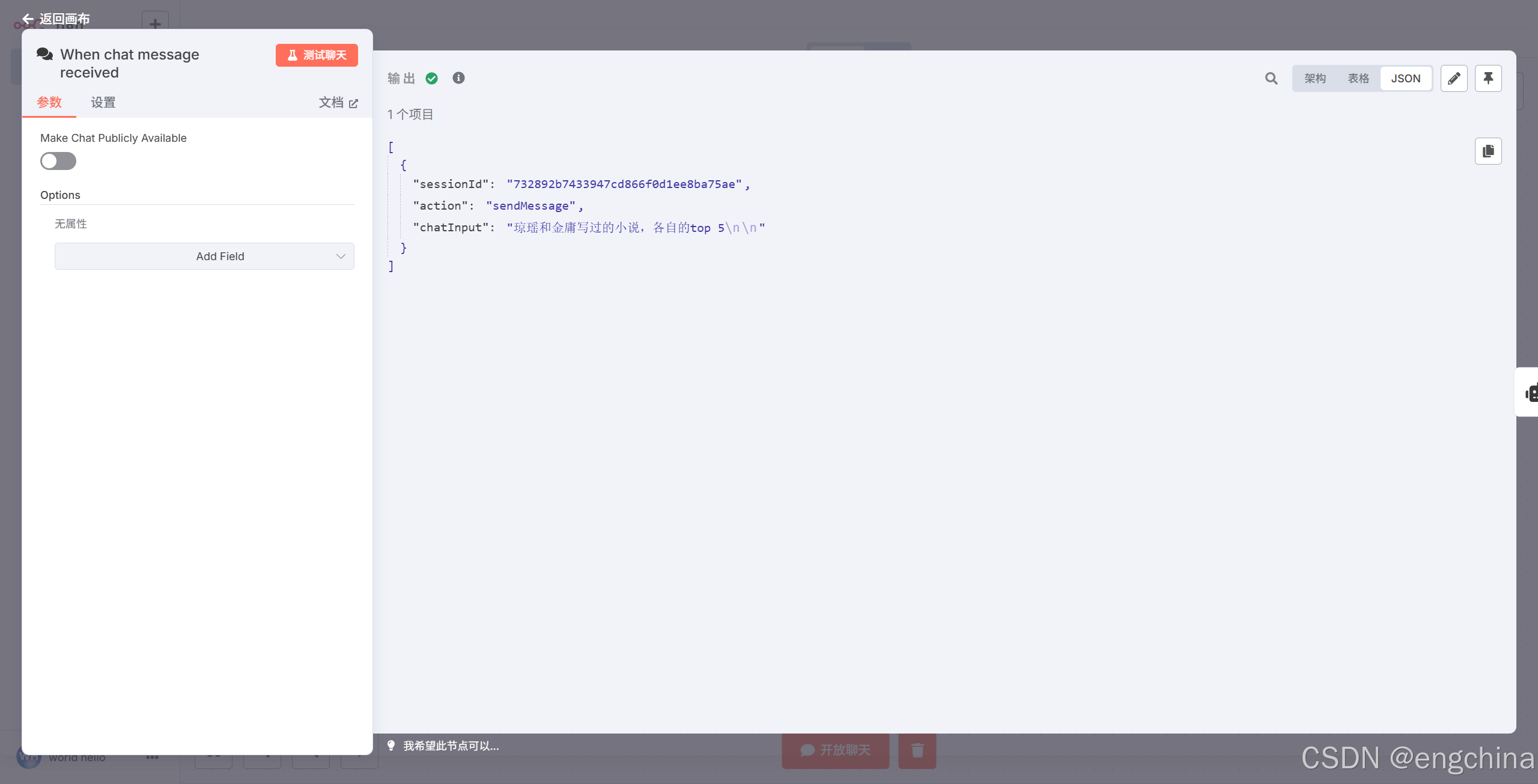Viewport: 1538px width, 784px height.
Task: Click the pencil edit output icon
Action: [x=1453, y=79]
